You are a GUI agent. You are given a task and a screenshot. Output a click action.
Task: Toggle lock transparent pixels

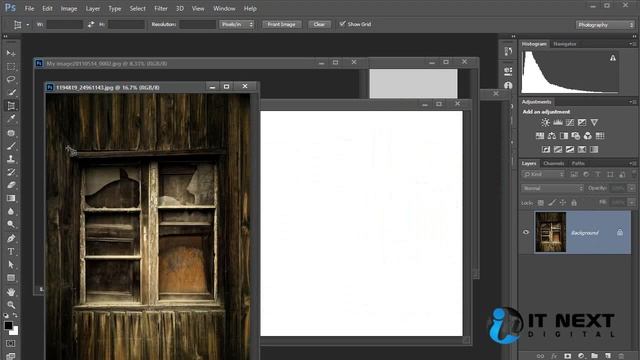pyautogui.click(x=540, y=202)
